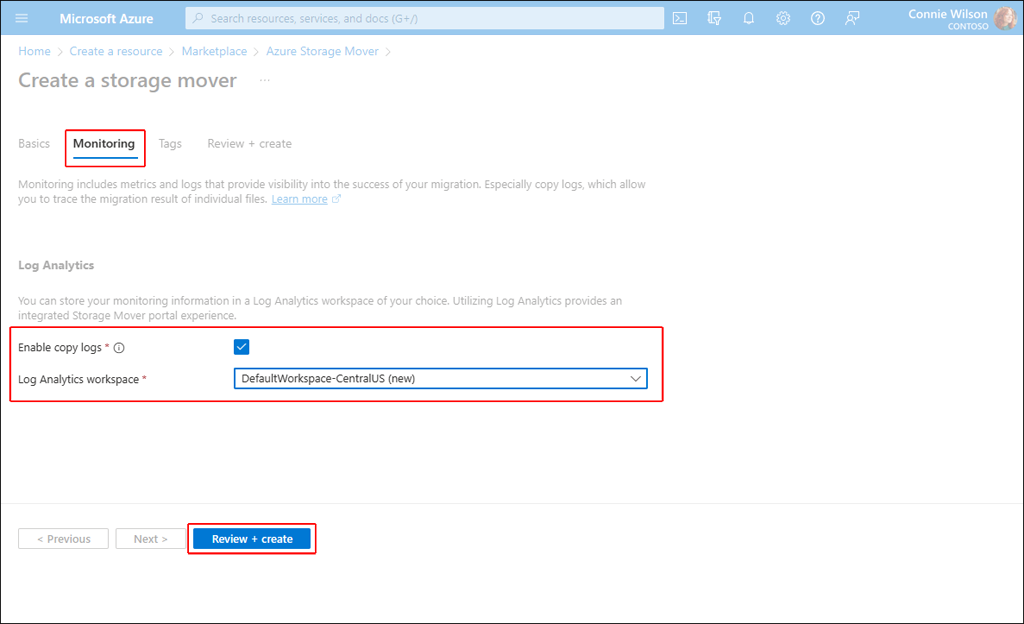Click the Azure Storage Mover breadcrumb
Viewport: 1024px width, 624px height.
[x=322, y=51]
